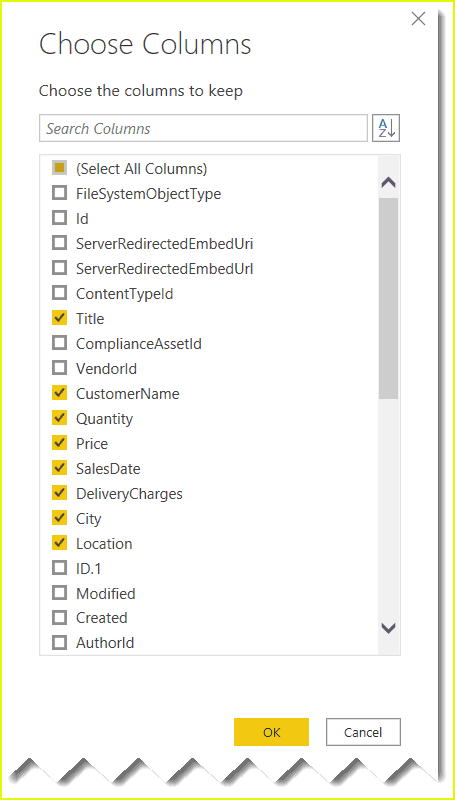The width and height of the screenshot is (455, 800).
Task: Click the column list scrollbar thumb
Action: click(x=389, y=298)
